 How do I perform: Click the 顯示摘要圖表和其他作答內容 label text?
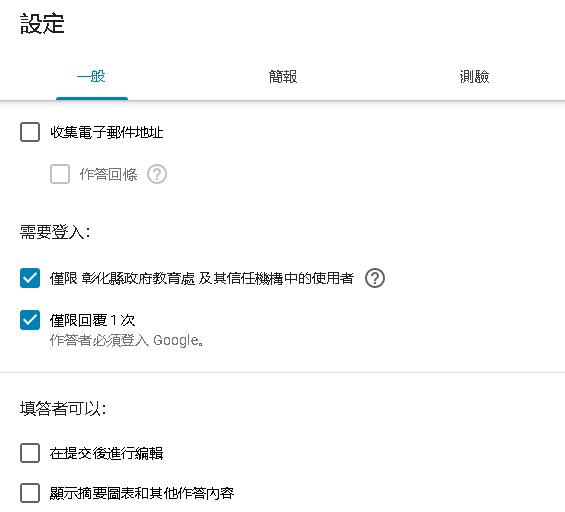point(142,493)
